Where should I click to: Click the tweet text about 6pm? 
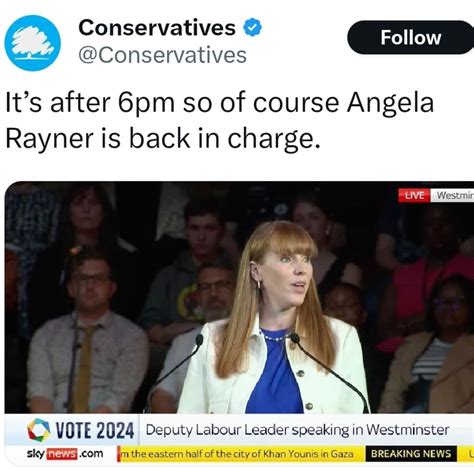click(x=220, y=120)
